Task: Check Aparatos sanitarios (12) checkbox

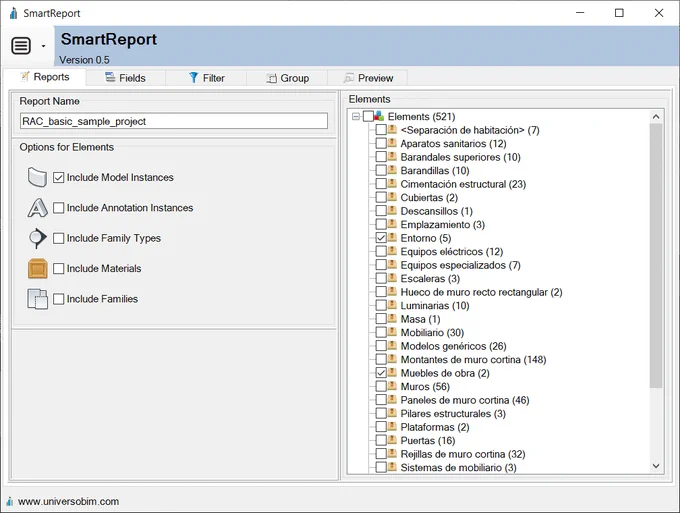Action: [x=381, y=143]
